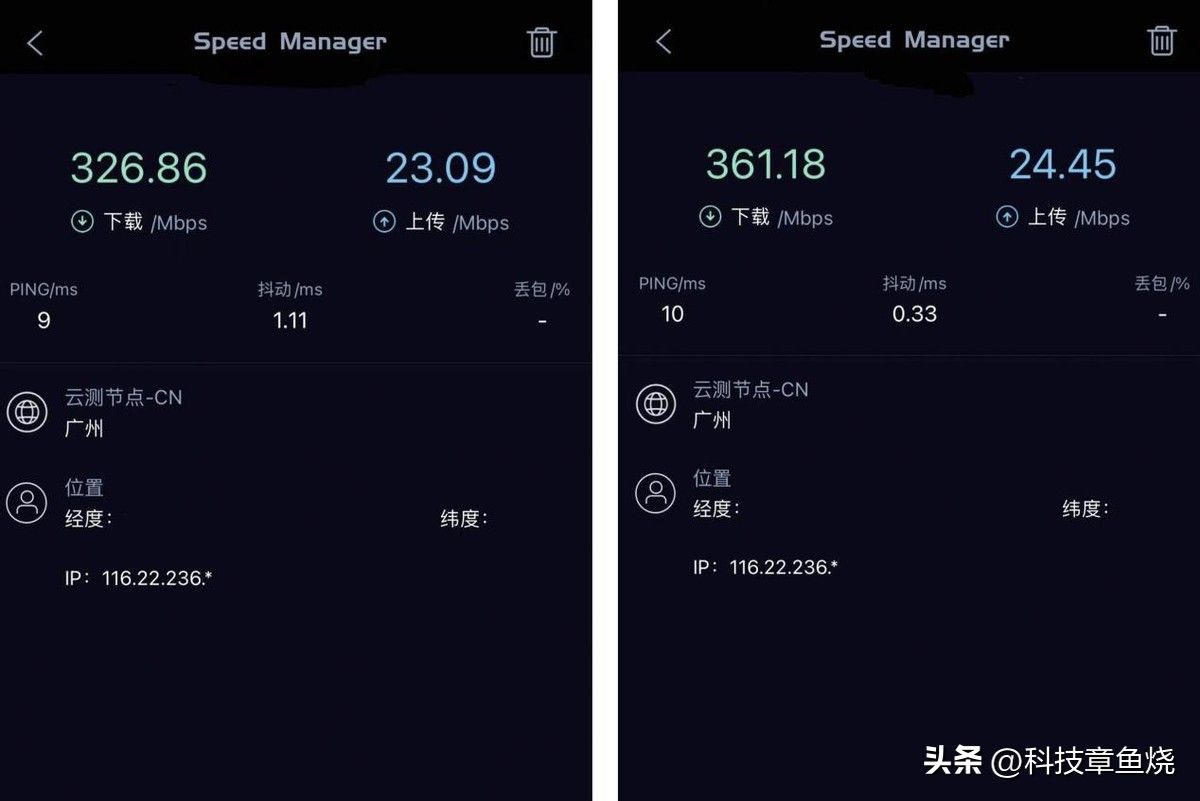Image resolution: width=1200 pixels, height=801 pixels.
Task: Click upload arrow icon beside 23.09 result
Action: click(384, 222)
